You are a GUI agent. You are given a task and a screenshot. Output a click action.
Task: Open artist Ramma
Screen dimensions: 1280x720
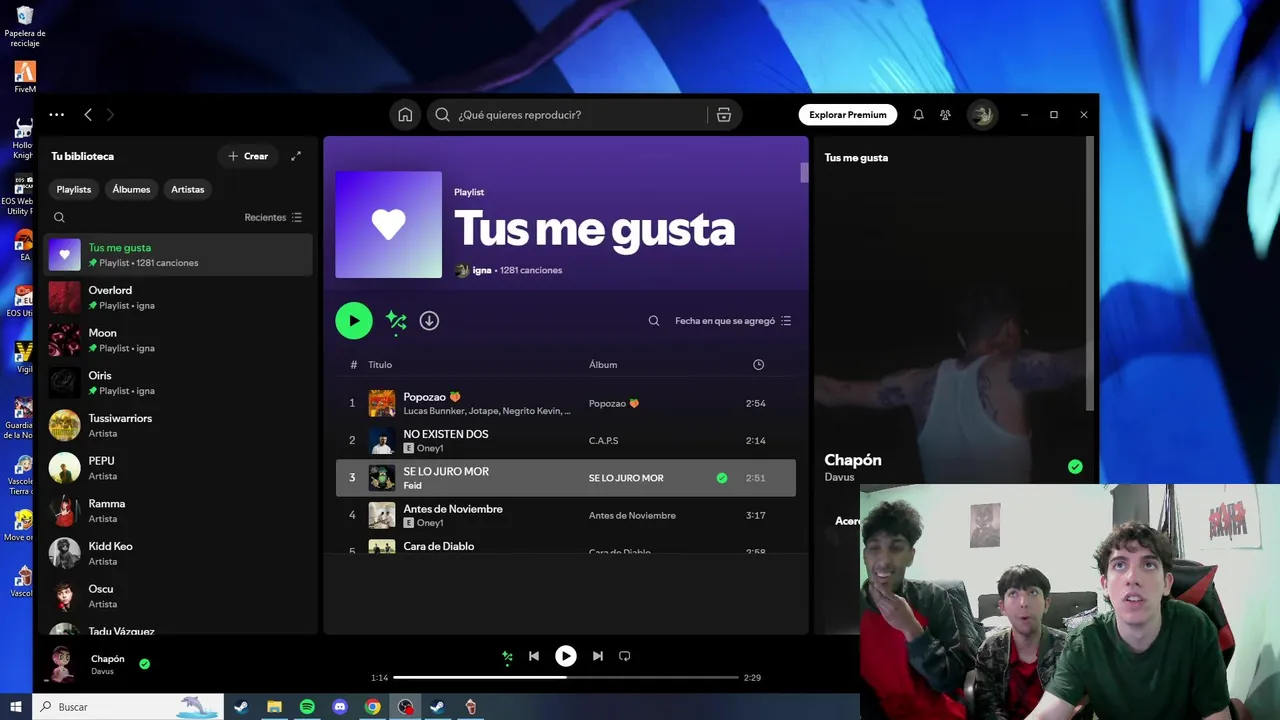click(x=178, y=511)
